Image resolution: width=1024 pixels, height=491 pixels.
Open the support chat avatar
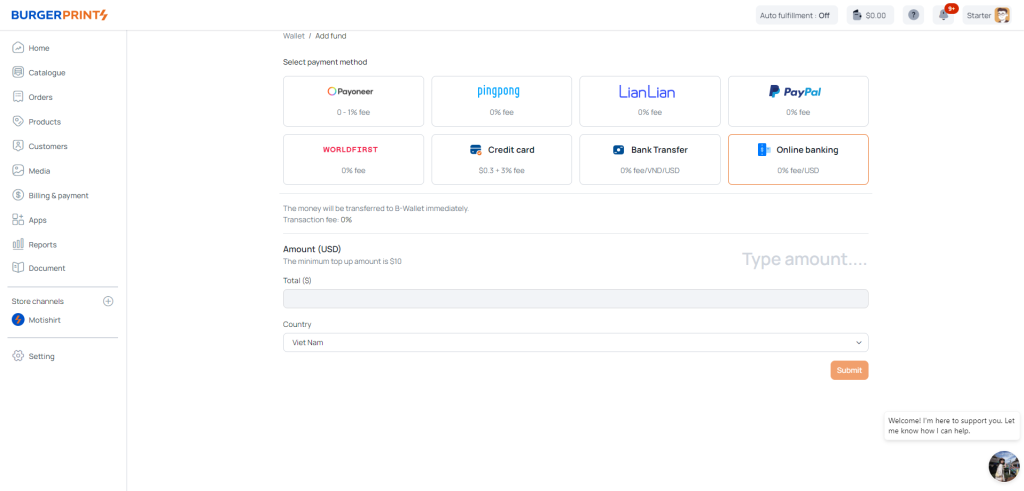(1003, 466)
